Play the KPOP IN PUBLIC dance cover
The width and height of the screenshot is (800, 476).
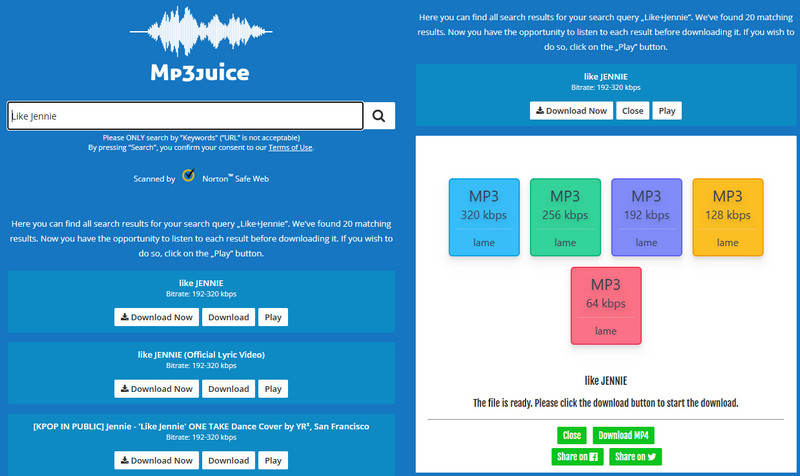[273, 460]
